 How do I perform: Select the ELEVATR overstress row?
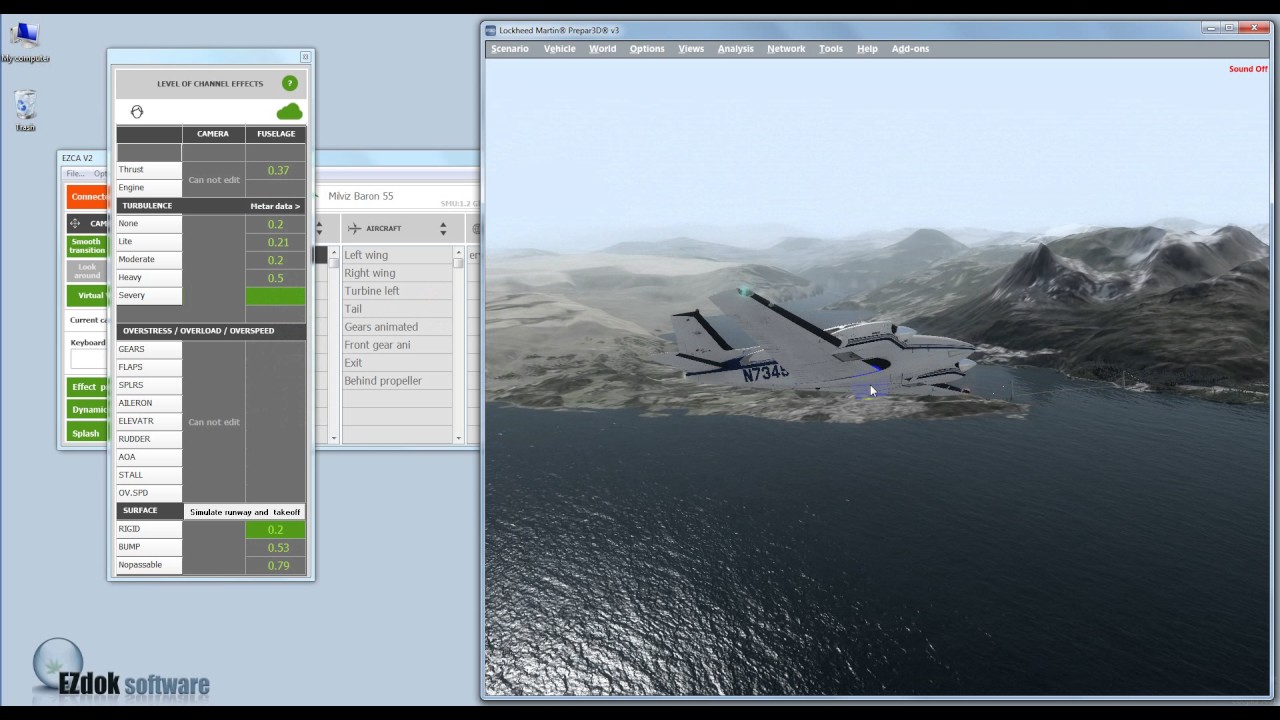coord(149,422)
